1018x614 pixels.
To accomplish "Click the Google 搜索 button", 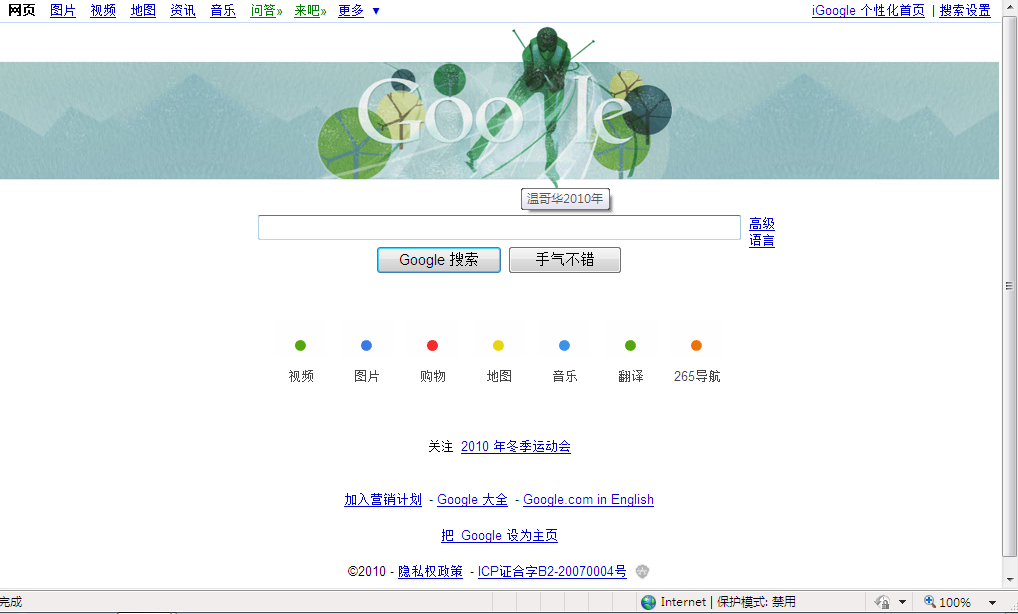I will (x=439, y=260).
